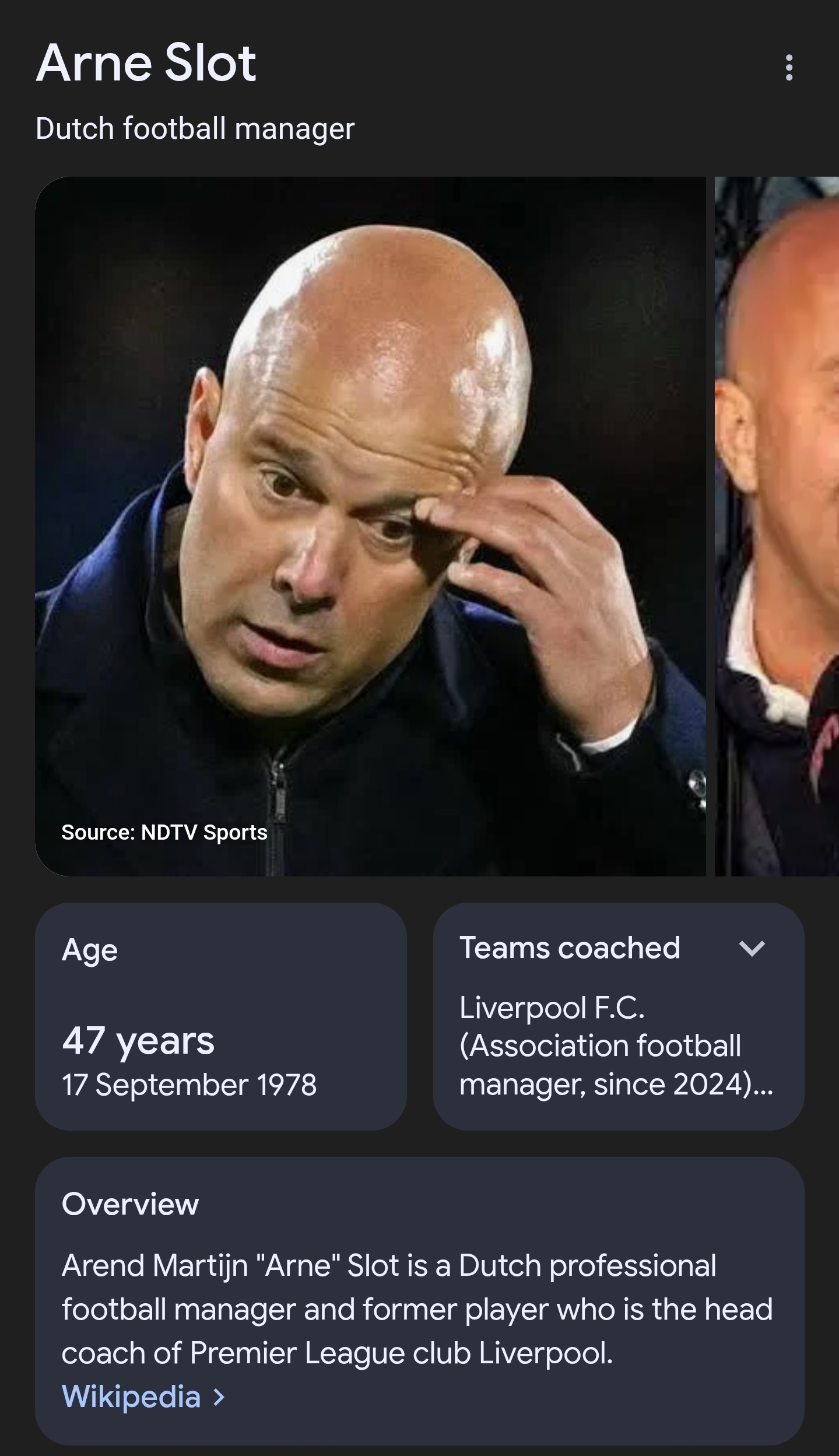Tap the 'Arend Martijn' full name text
Viewport: 839px width, 1456px height.
click(155, 1266)
